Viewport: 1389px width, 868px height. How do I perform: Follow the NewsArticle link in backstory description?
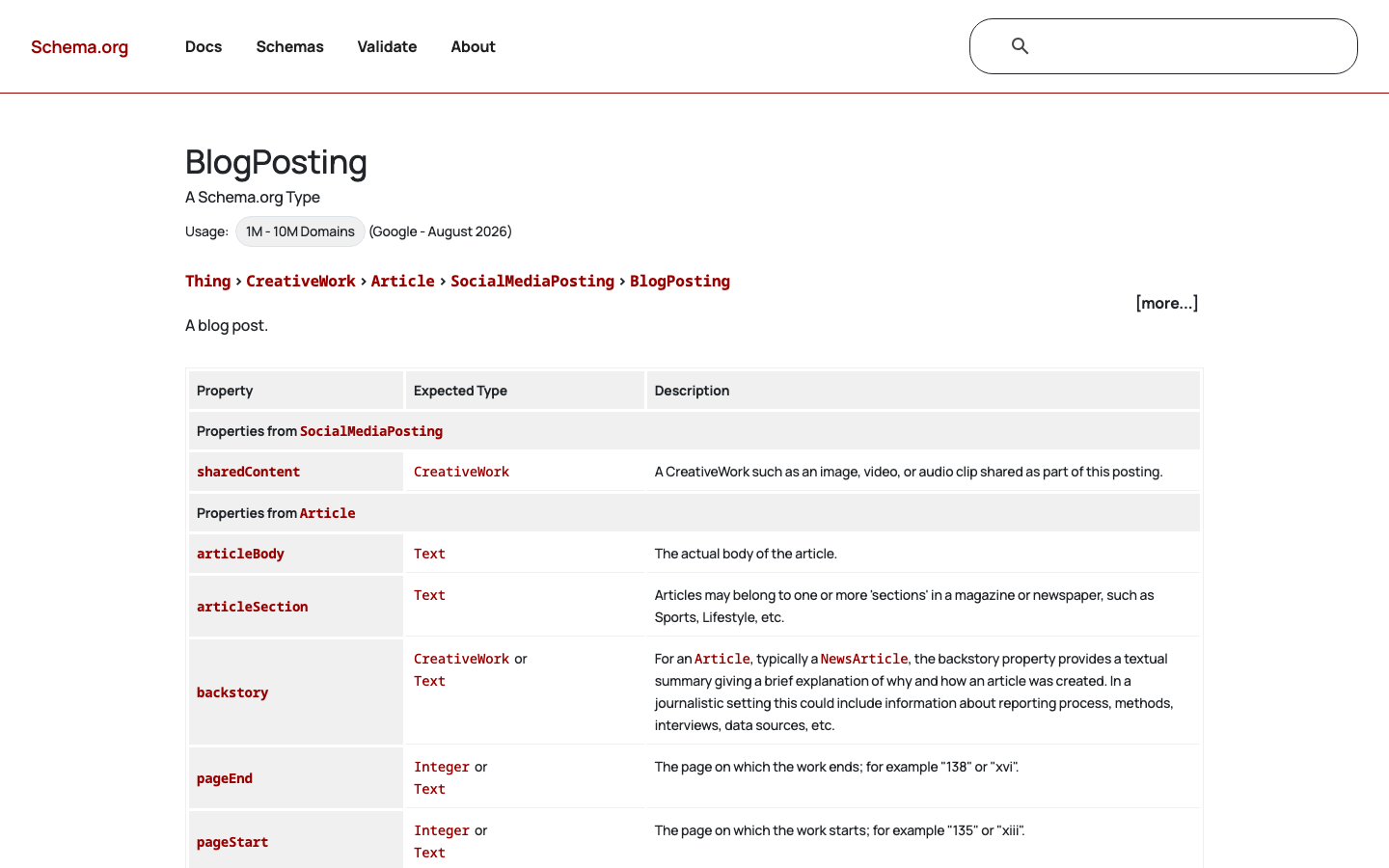864,659
